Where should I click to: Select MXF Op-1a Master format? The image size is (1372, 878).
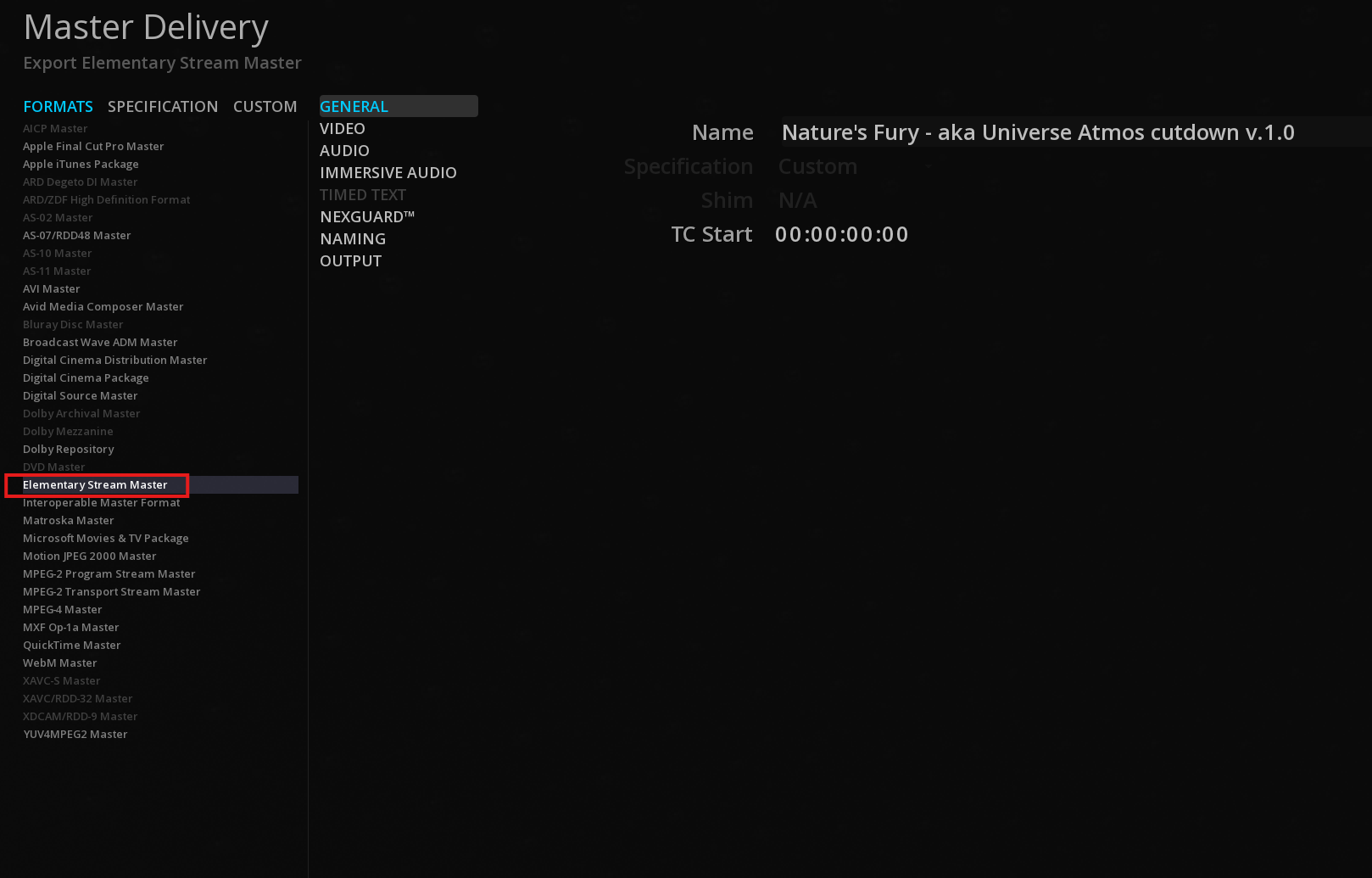tap(71, 628)
